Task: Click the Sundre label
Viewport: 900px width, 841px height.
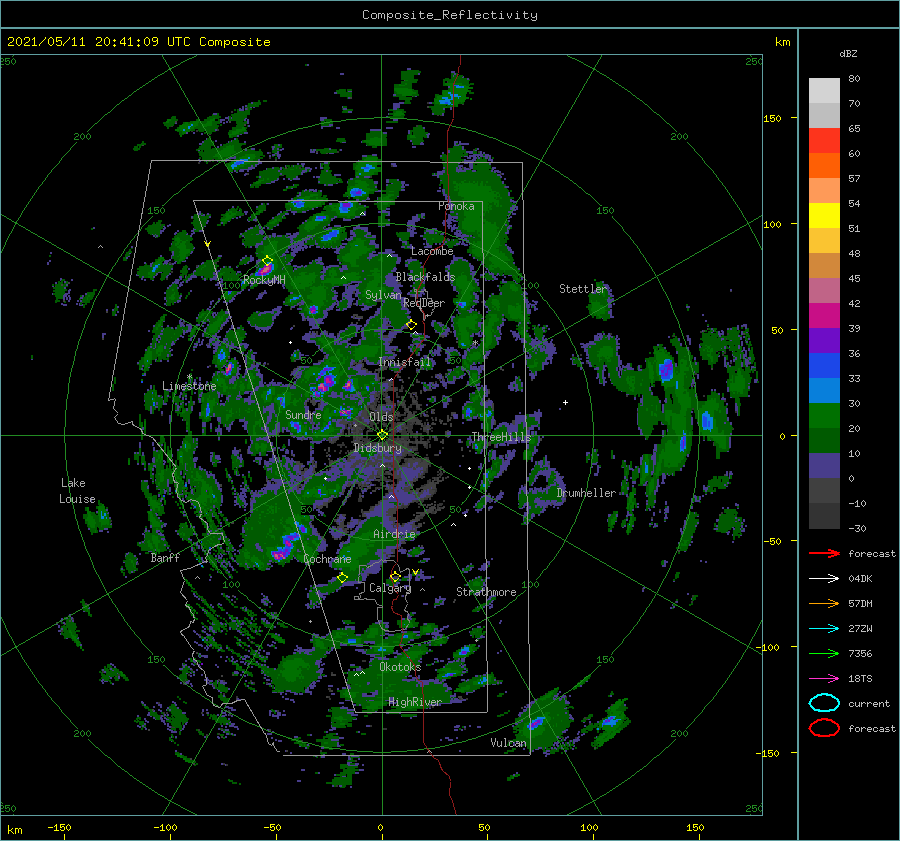Action: pos(303,414)
